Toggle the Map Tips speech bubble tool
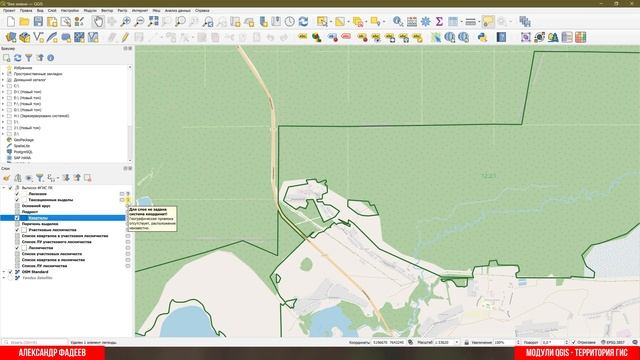The width and height of the screenshot is (640, 360). click(x=488, y=22)
